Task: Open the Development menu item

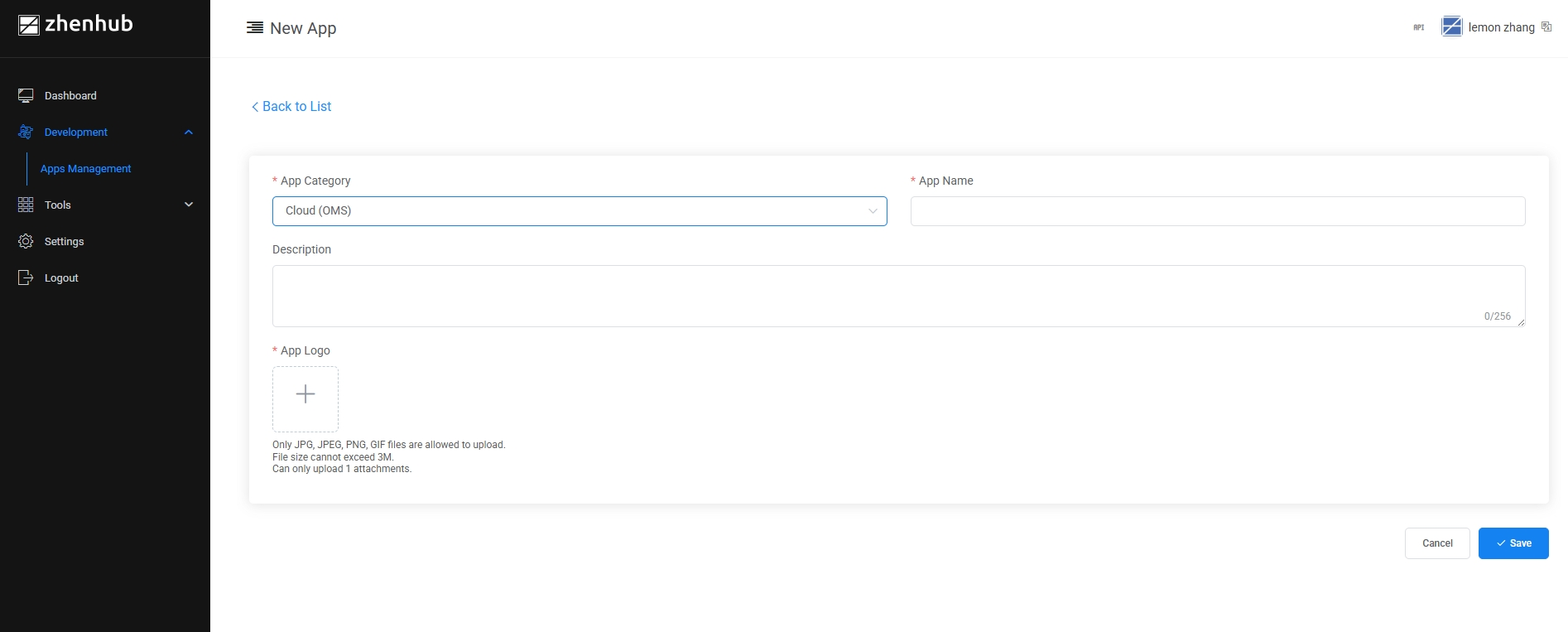Action: click(x=76, y=133)
